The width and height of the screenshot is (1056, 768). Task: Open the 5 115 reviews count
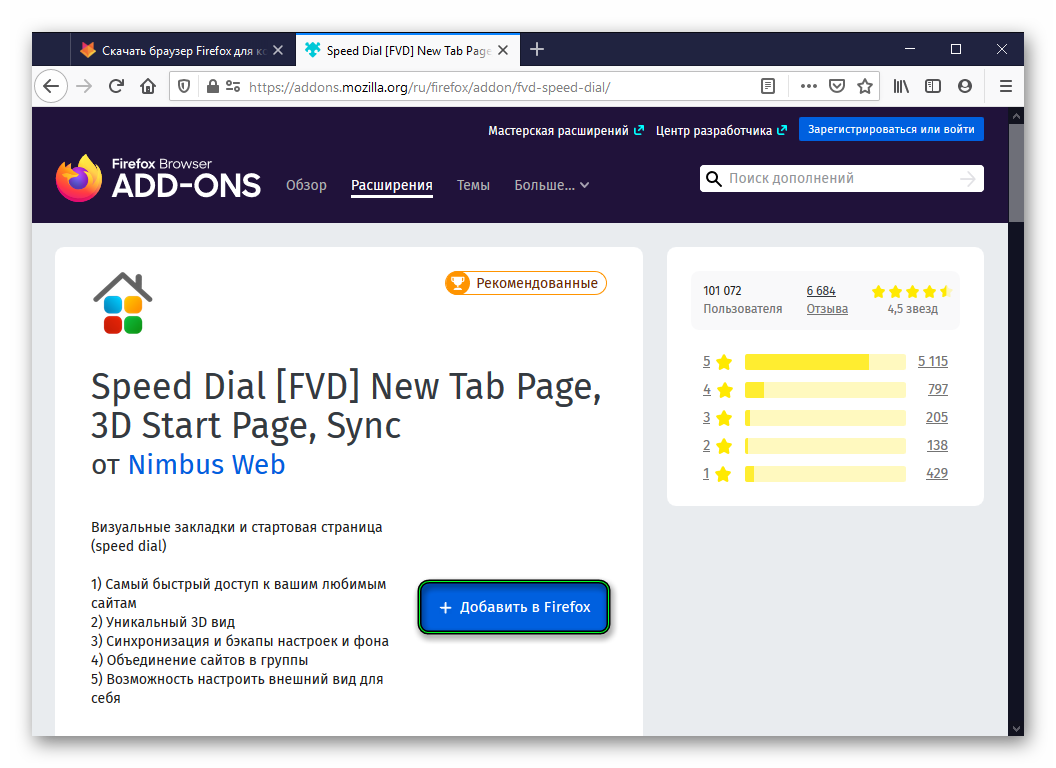[x=933, y=362]
